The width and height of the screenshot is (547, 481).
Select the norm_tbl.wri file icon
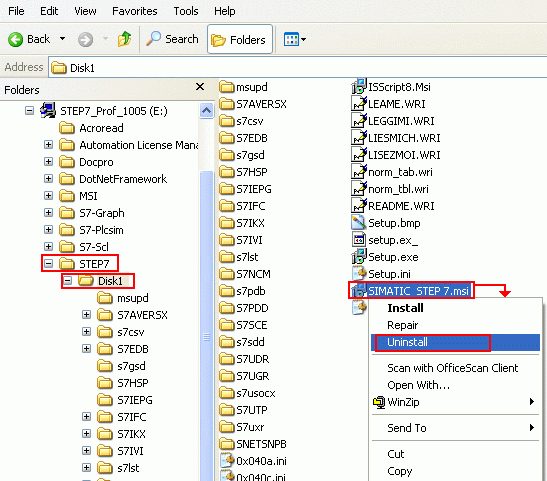point(359,189)
